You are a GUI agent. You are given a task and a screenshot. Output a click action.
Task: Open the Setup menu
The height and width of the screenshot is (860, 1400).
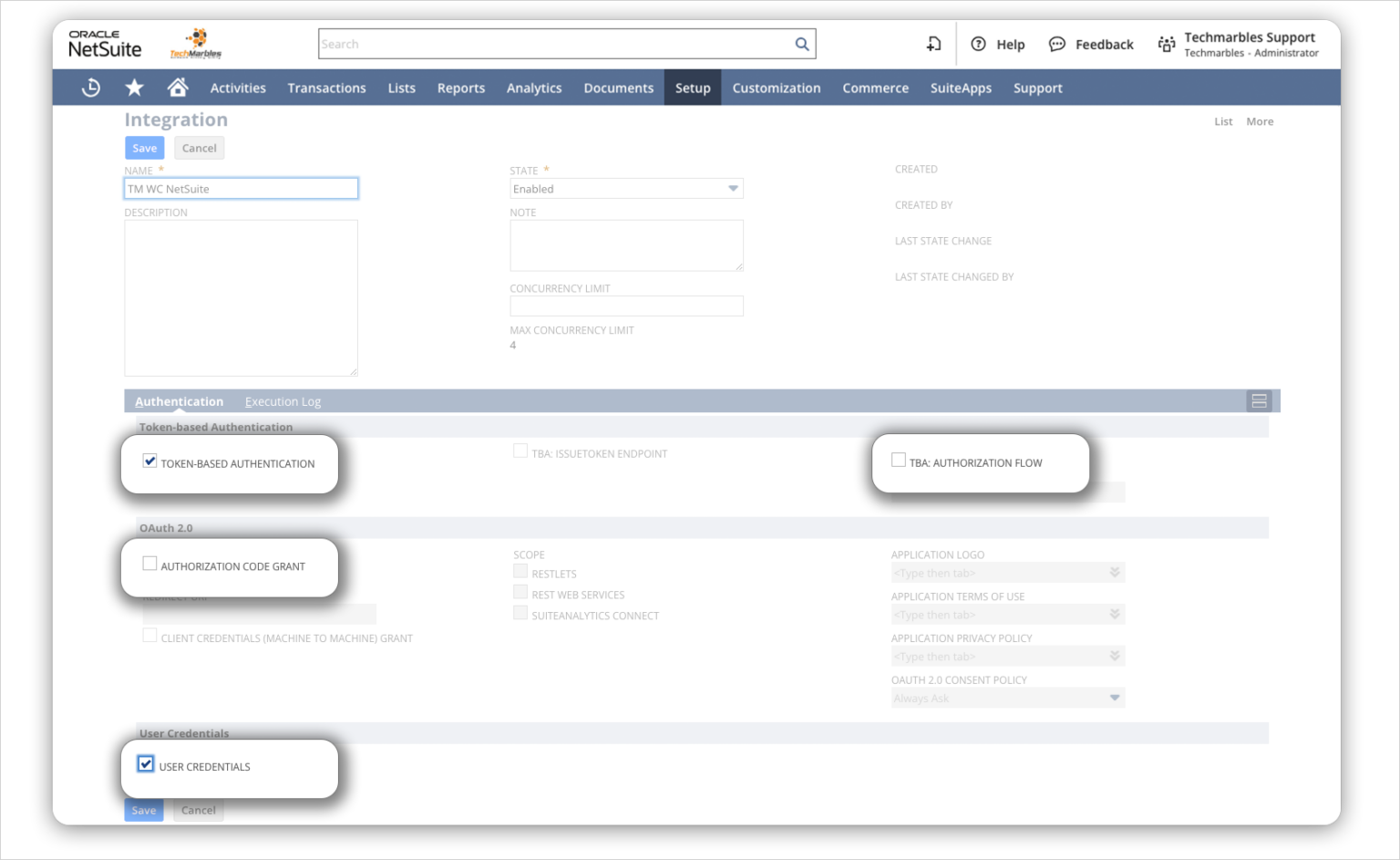pos(693,88)
